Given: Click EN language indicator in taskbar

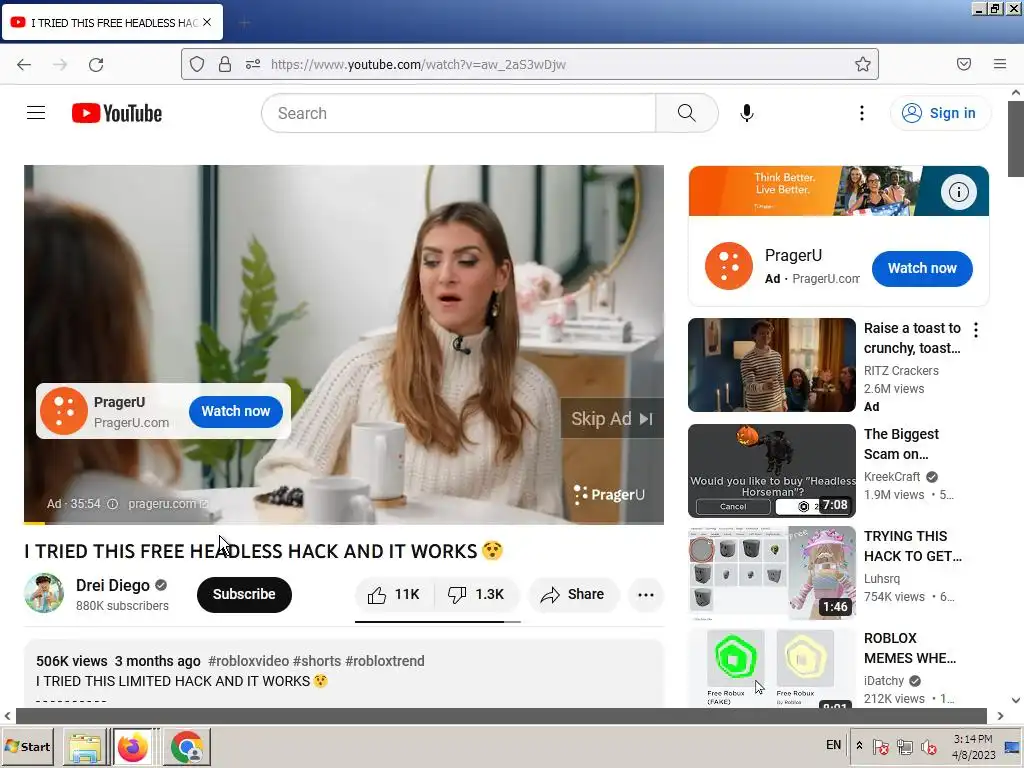Looking at the screenshot, I should click(833, 745).
